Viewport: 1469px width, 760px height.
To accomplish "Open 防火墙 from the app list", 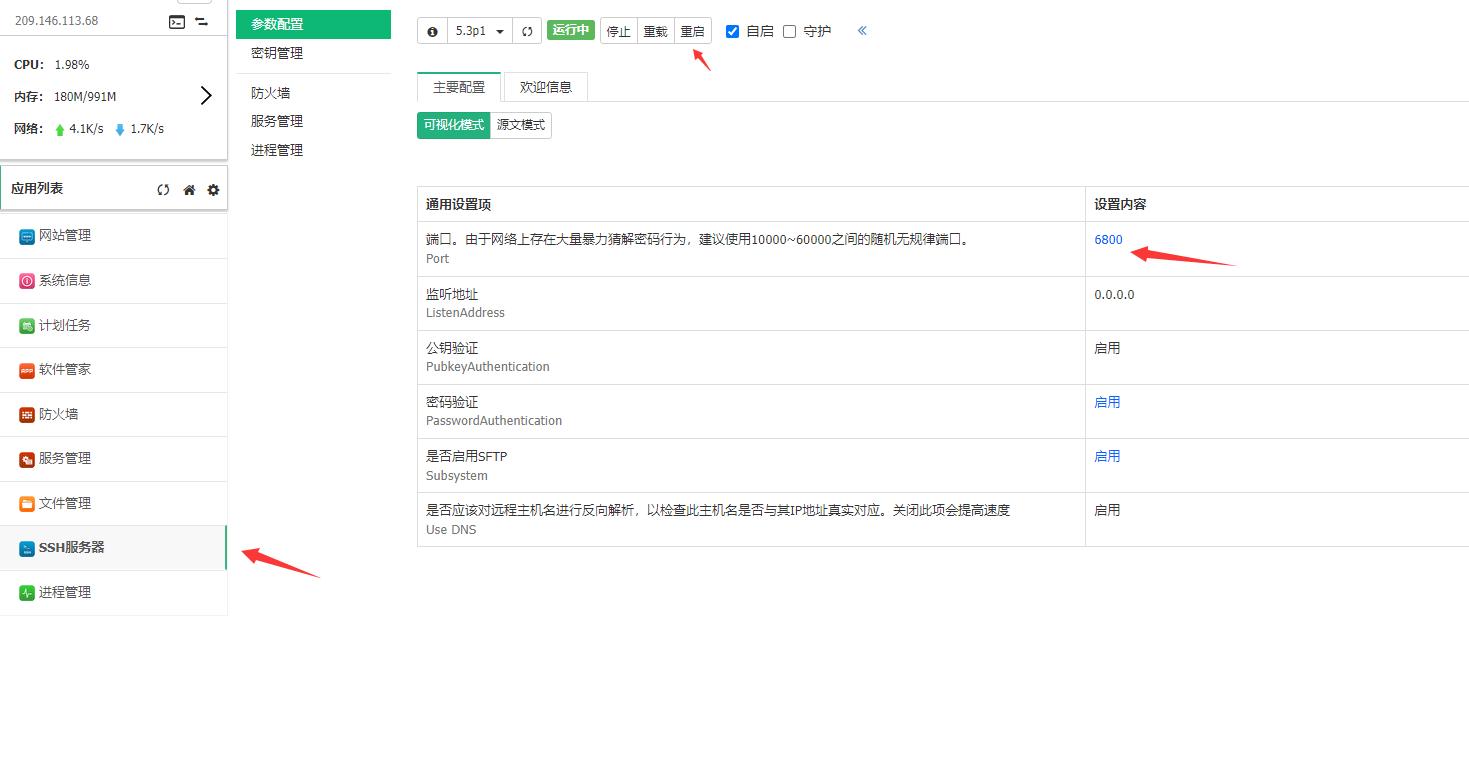I will click(56, 413).
